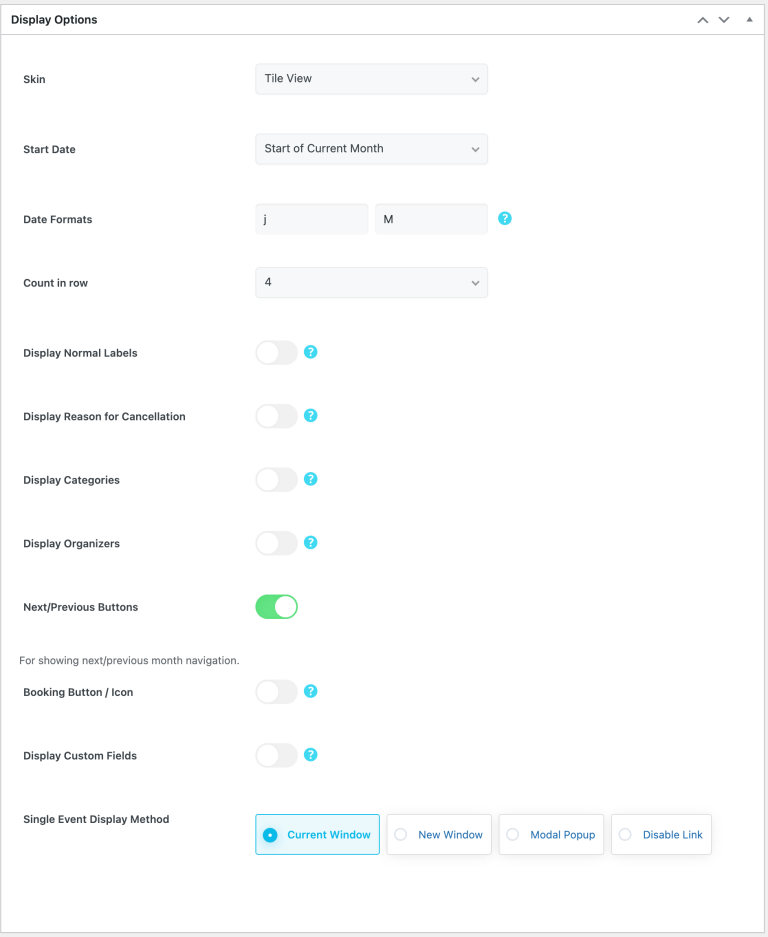Click the Display Organizers help icon
768x937 pixels.
point(310,543)
